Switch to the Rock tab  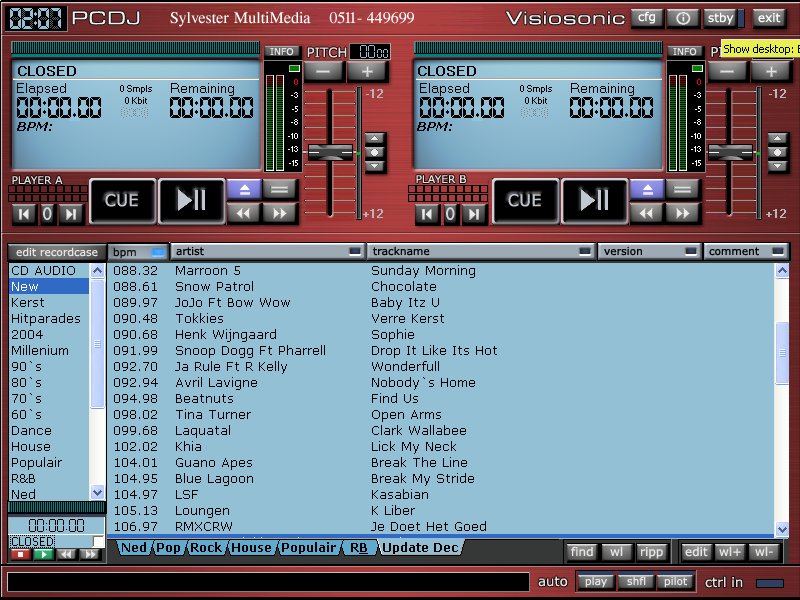pos(206,548)
